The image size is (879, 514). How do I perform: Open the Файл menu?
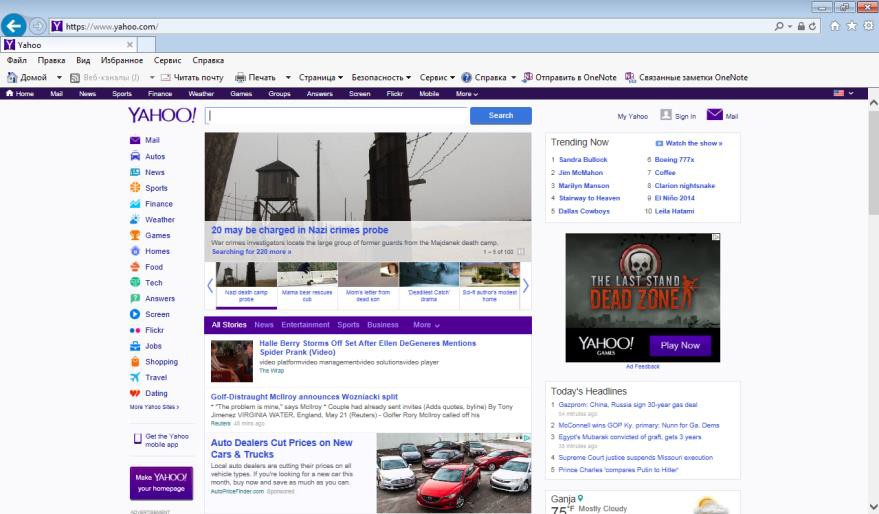point(16,60)
